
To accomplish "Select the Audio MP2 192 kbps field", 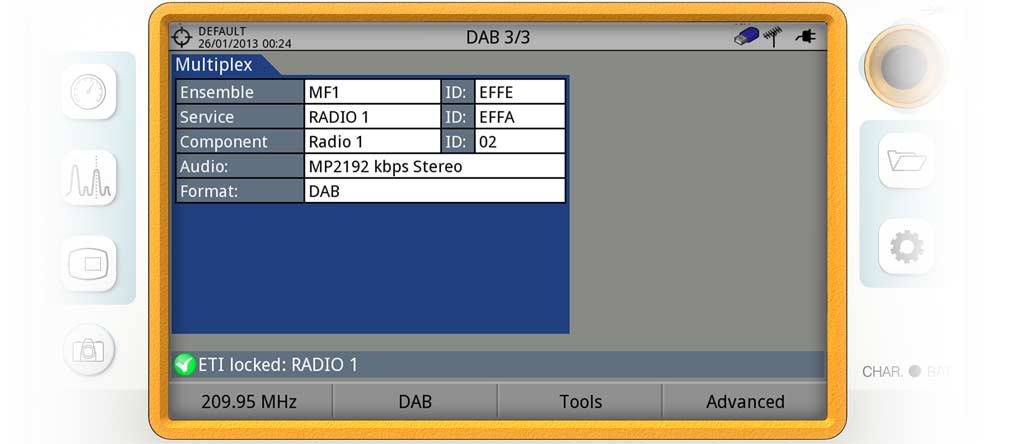I will pyautogui.click(x=434, y=166).
